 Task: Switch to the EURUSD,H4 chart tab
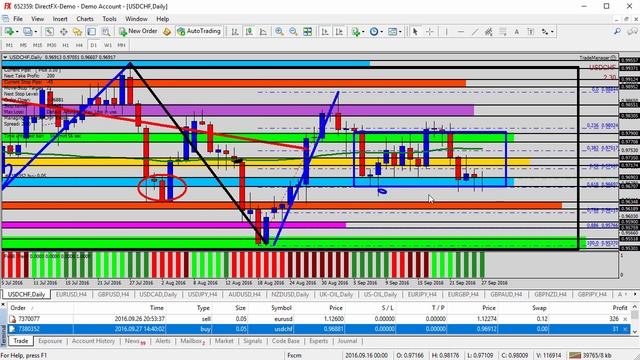point(71,294)
